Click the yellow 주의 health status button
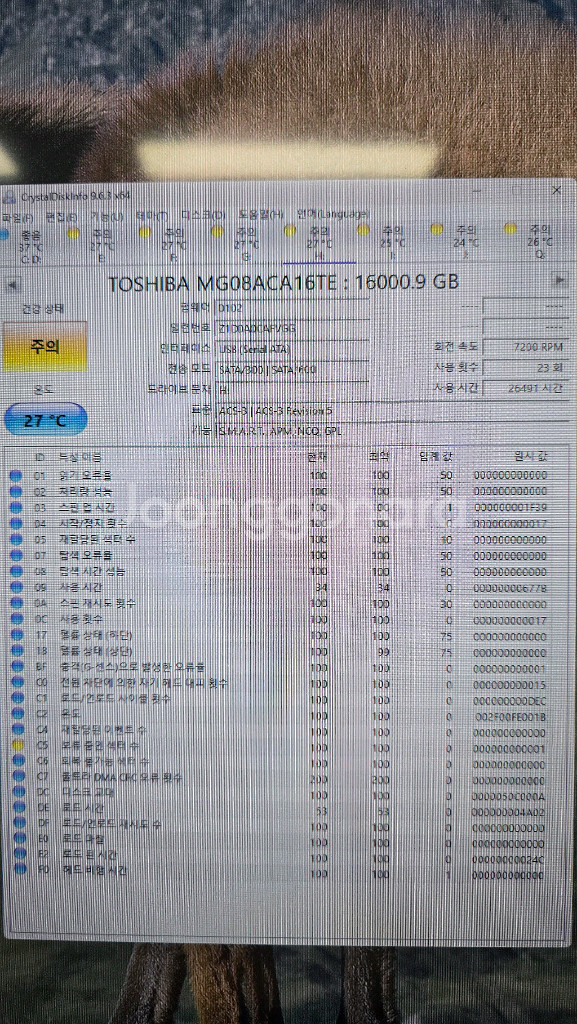The image size is (577, 1024). [x=44, y=346]
